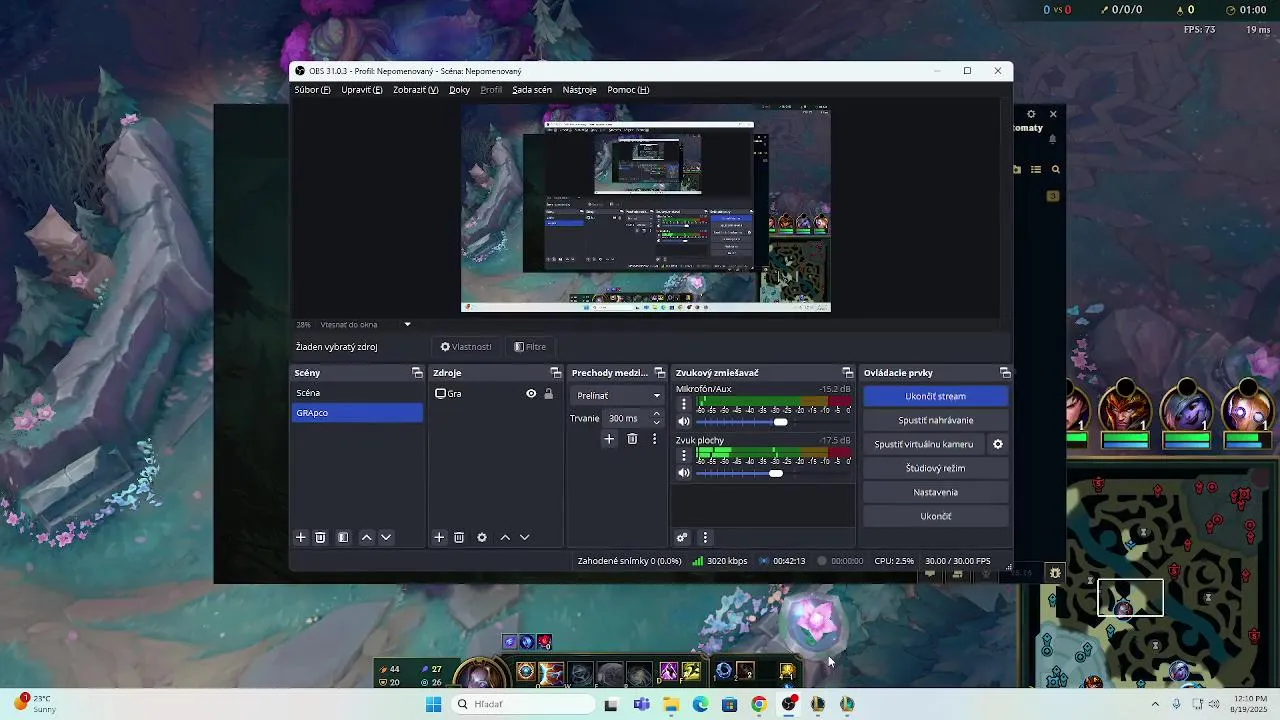Mute the Zvuk plochy speaker icon

[x=684, y=473]
